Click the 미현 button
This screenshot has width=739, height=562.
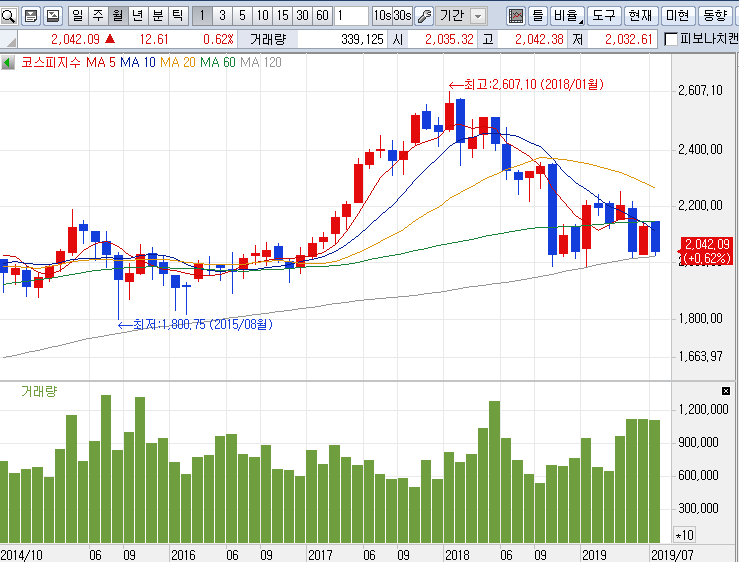(x=678, y=16)
